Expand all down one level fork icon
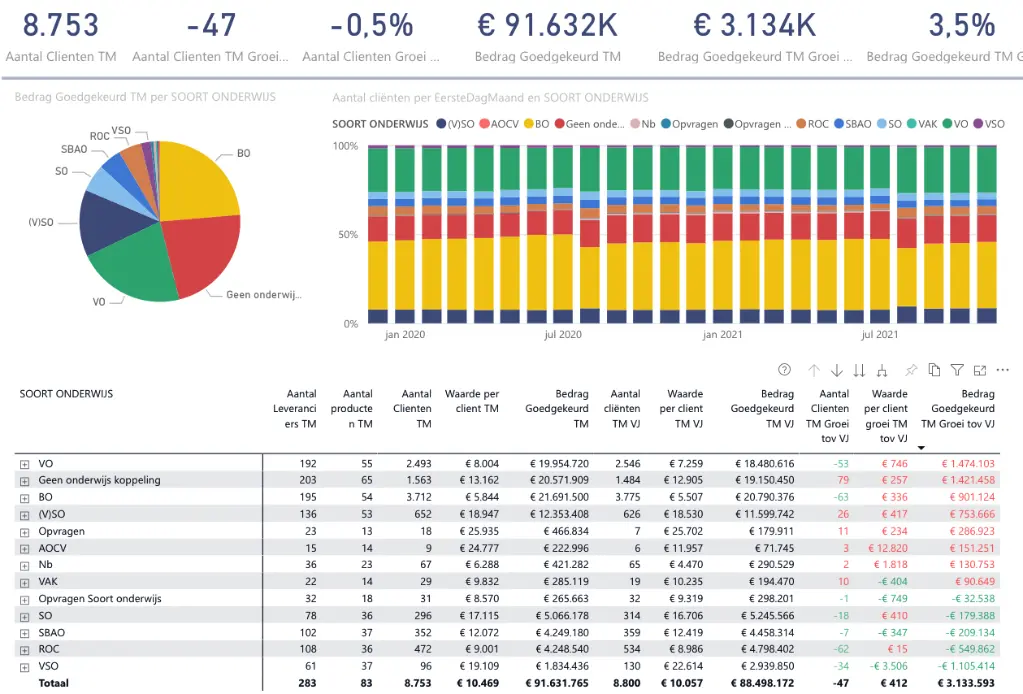This screenshot has width=1023, height=694. click(882, 370)
